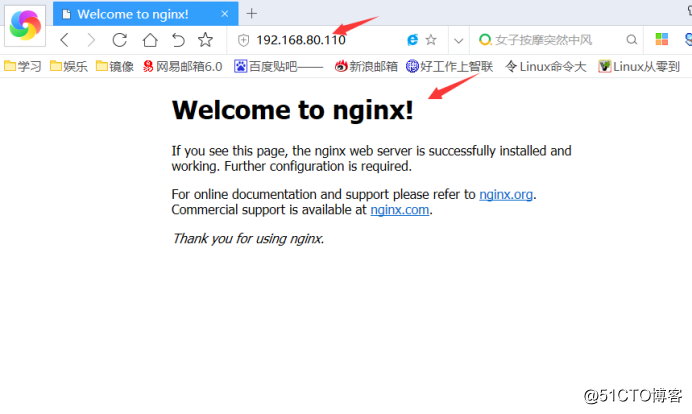Go back with the back arrow
Screen dimensions: 692x414
[x=64, y=40]
